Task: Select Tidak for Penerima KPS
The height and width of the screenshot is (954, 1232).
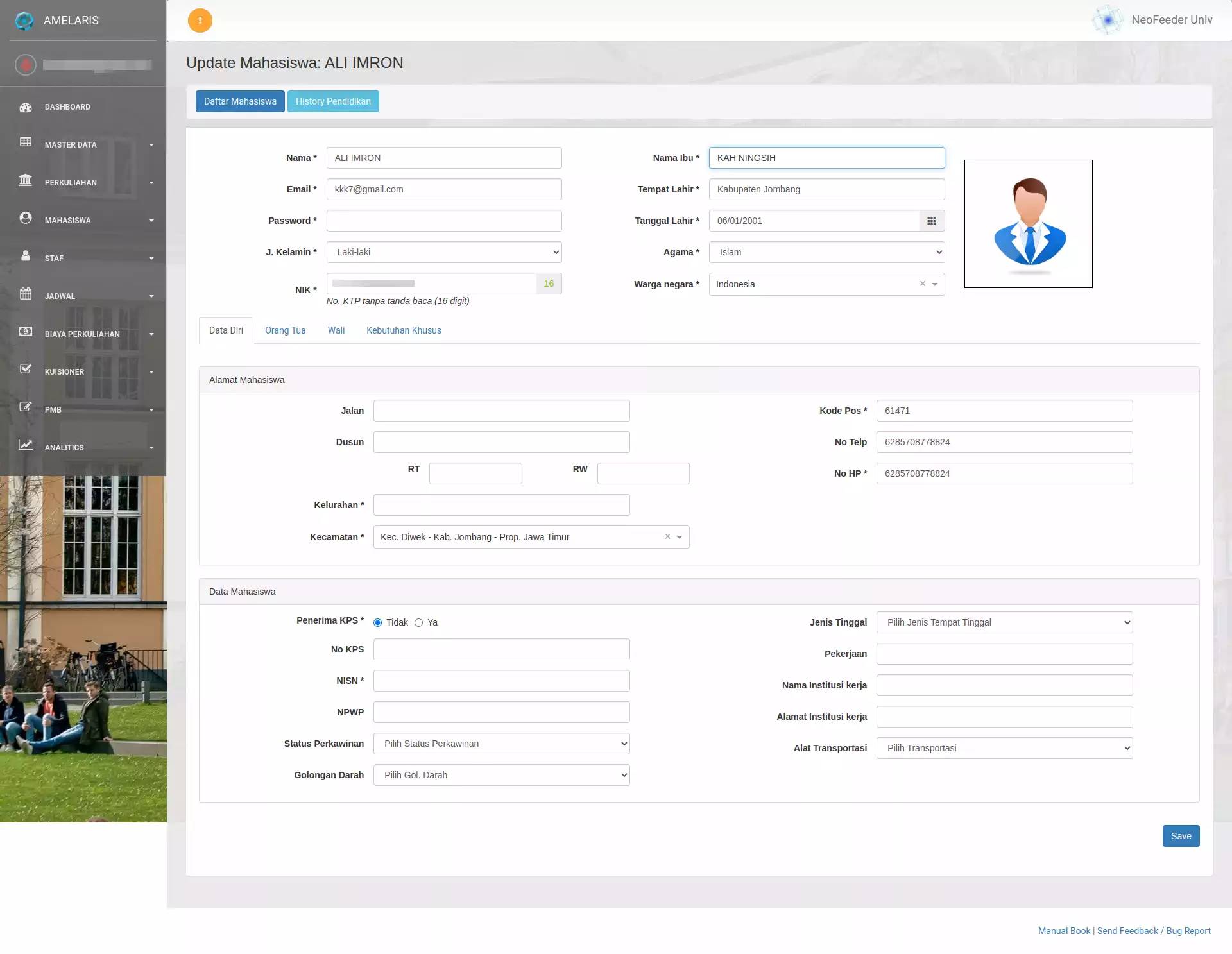Action: click(378, 622)
